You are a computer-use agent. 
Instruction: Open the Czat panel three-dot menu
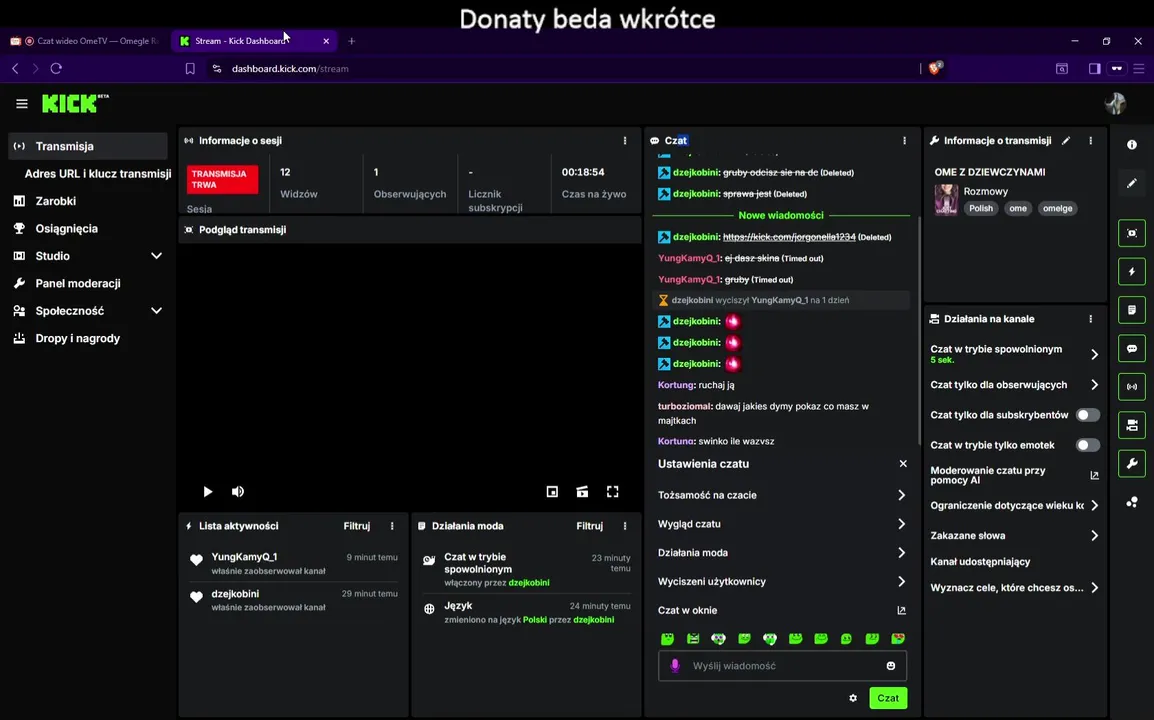click(x=905, y=141)
